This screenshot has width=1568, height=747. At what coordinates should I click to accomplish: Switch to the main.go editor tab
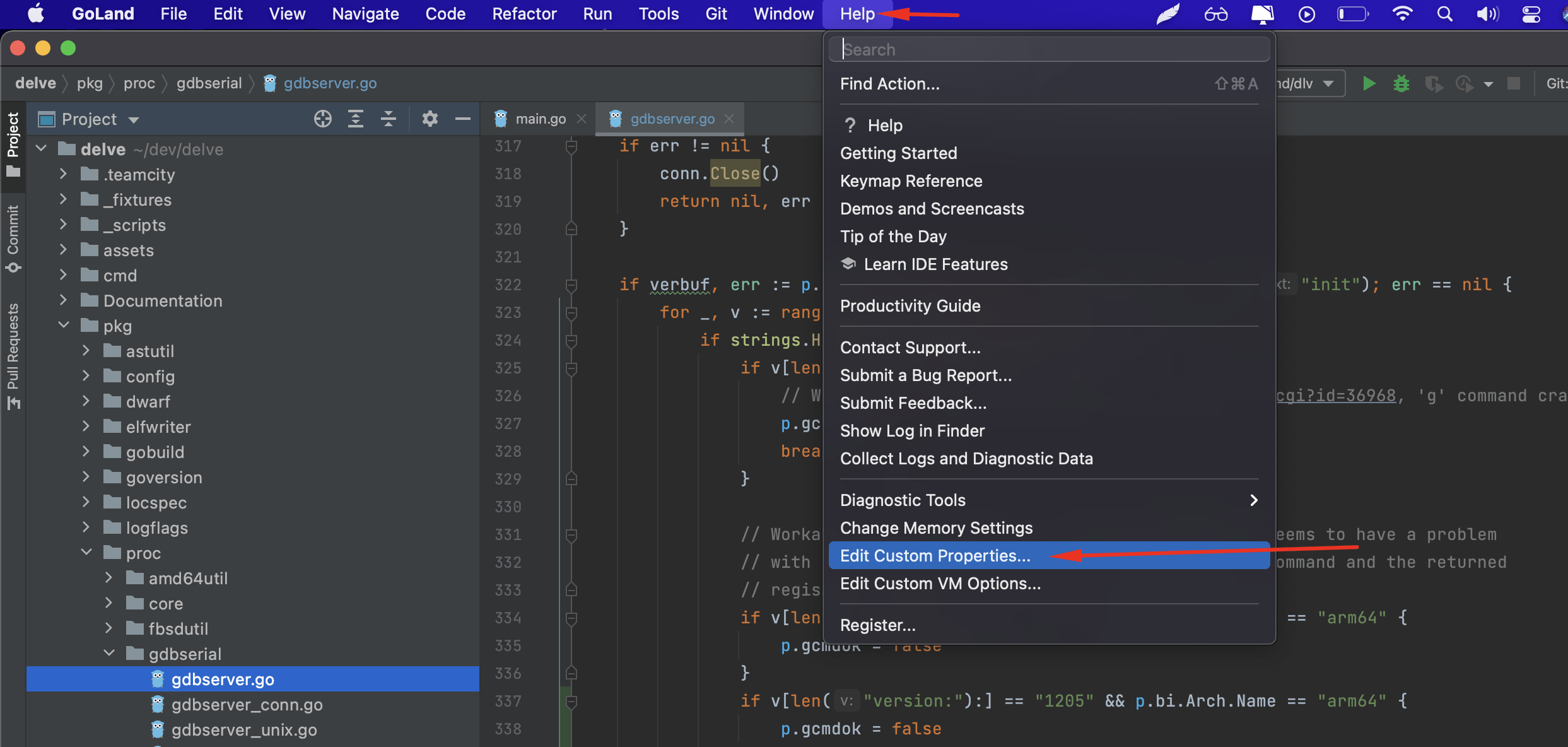click(539, 119)
